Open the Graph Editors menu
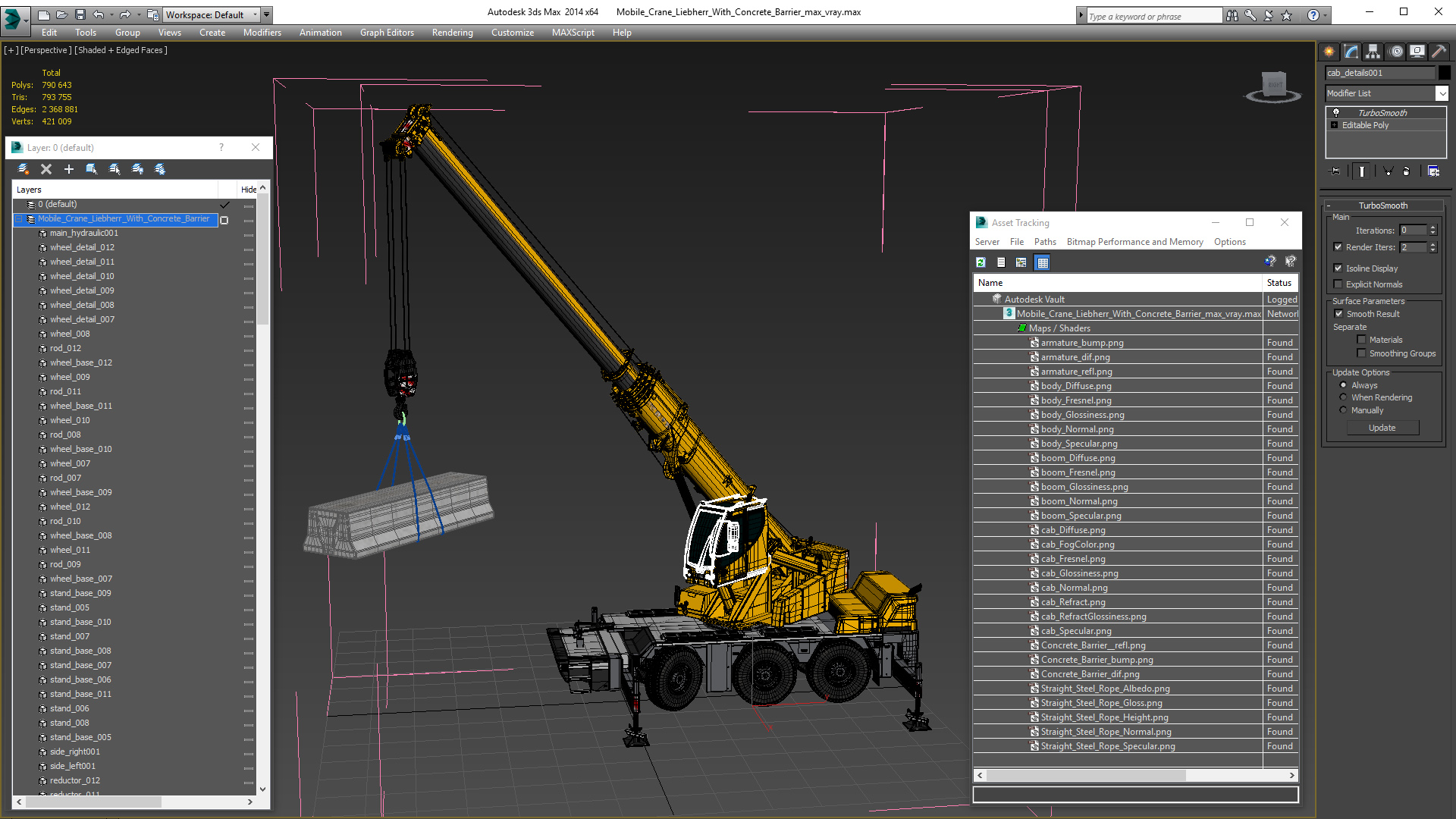Screen dimensions: 1456x819 (x=387, y=33)
